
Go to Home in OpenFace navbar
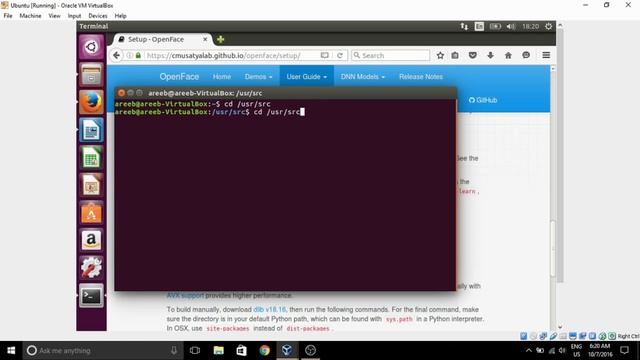tap(222, 77)
